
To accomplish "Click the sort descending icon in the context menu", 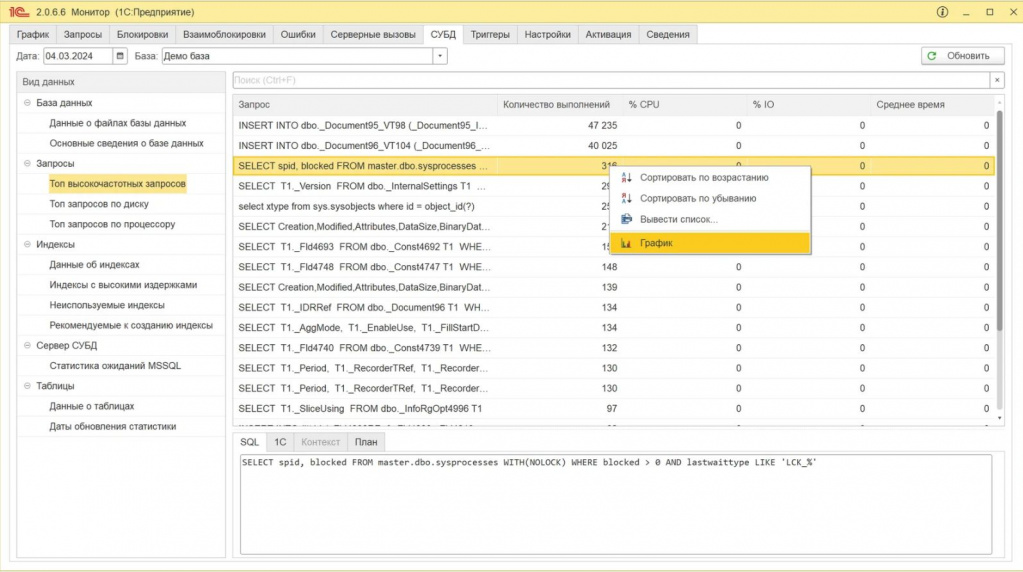I will click(626, 198).
